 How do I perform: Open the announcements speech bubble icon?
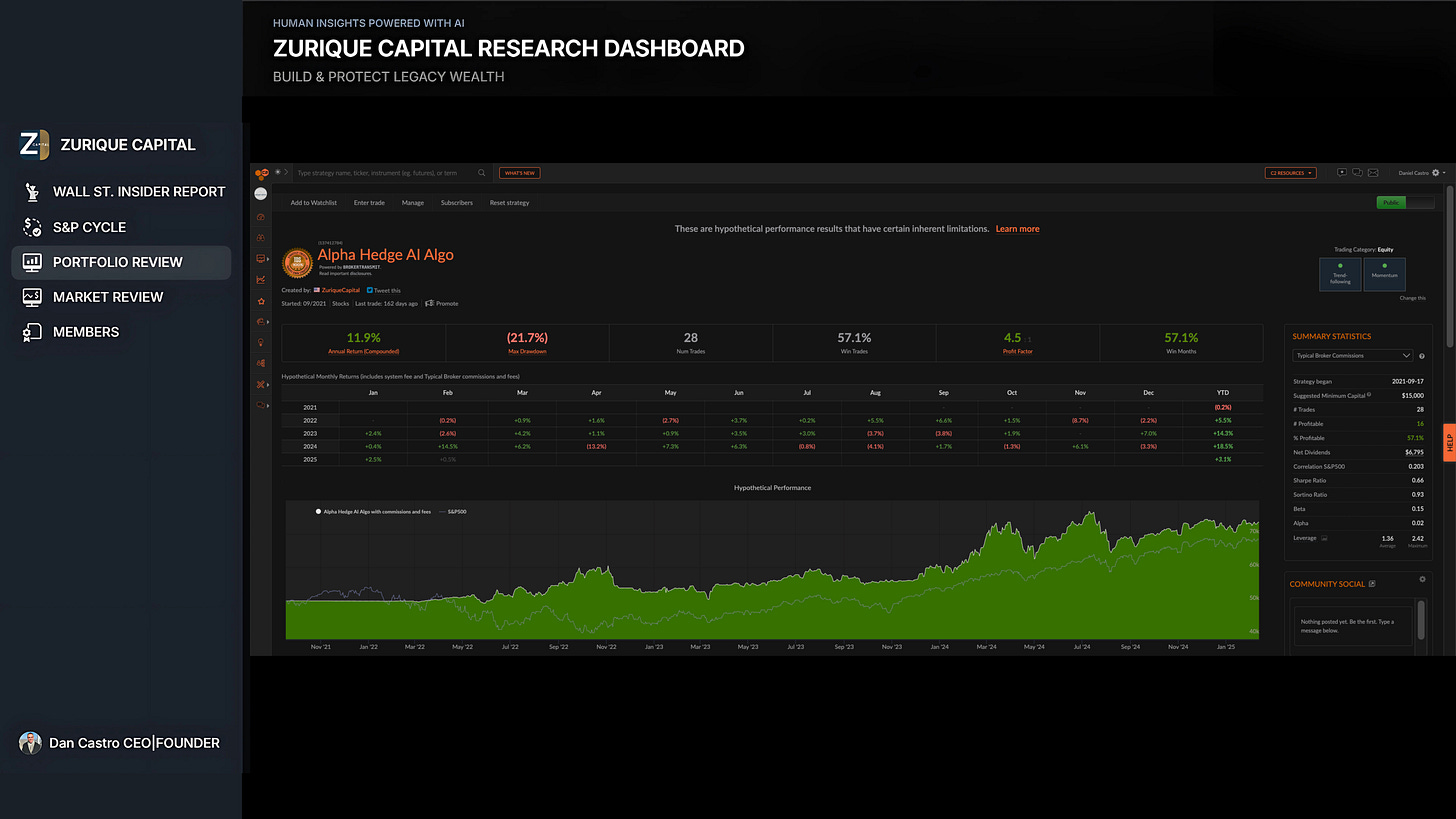[1342, 173]
